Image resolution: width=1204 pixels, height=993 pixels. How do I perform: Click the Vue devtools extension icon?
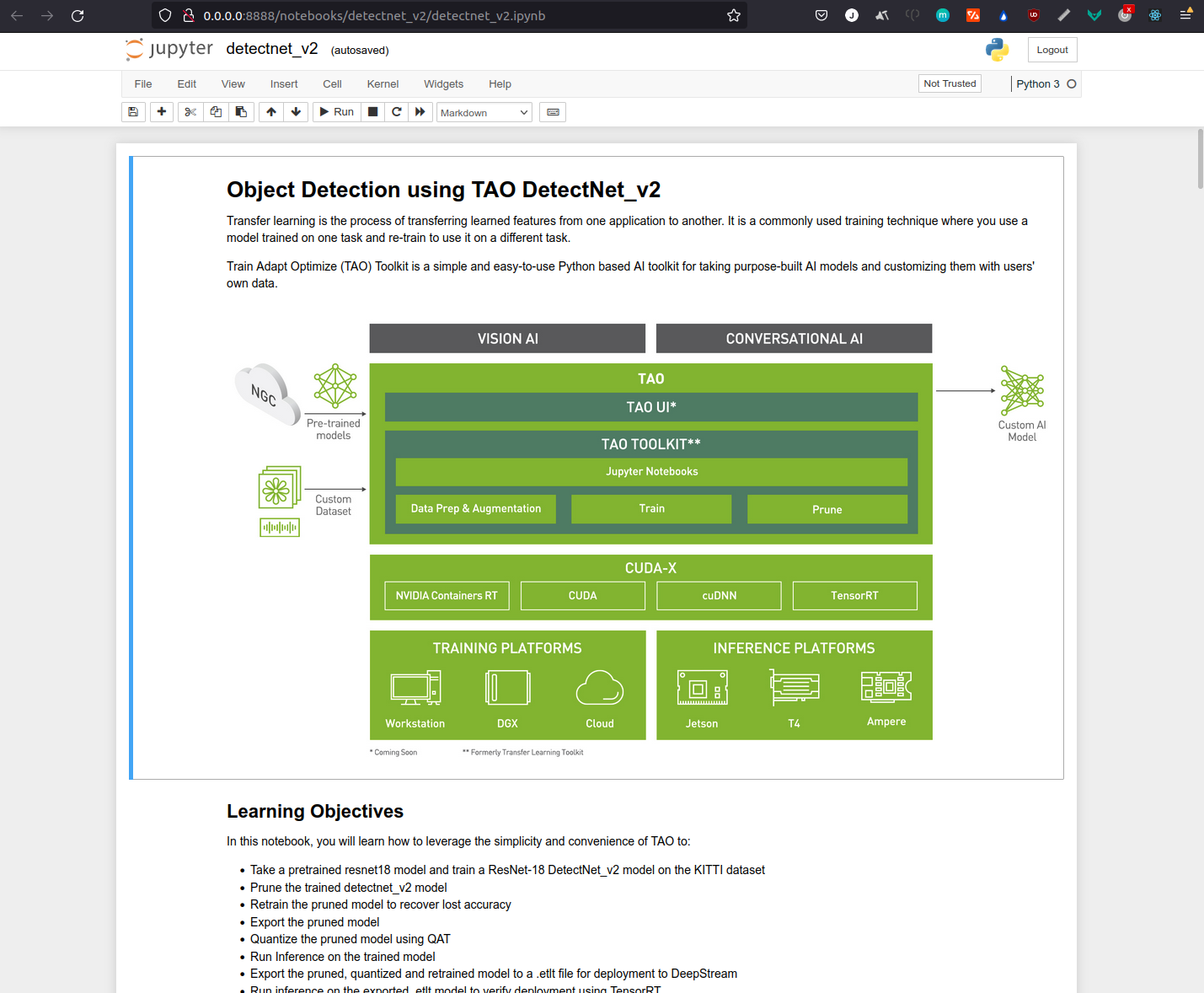(1094, 15)
